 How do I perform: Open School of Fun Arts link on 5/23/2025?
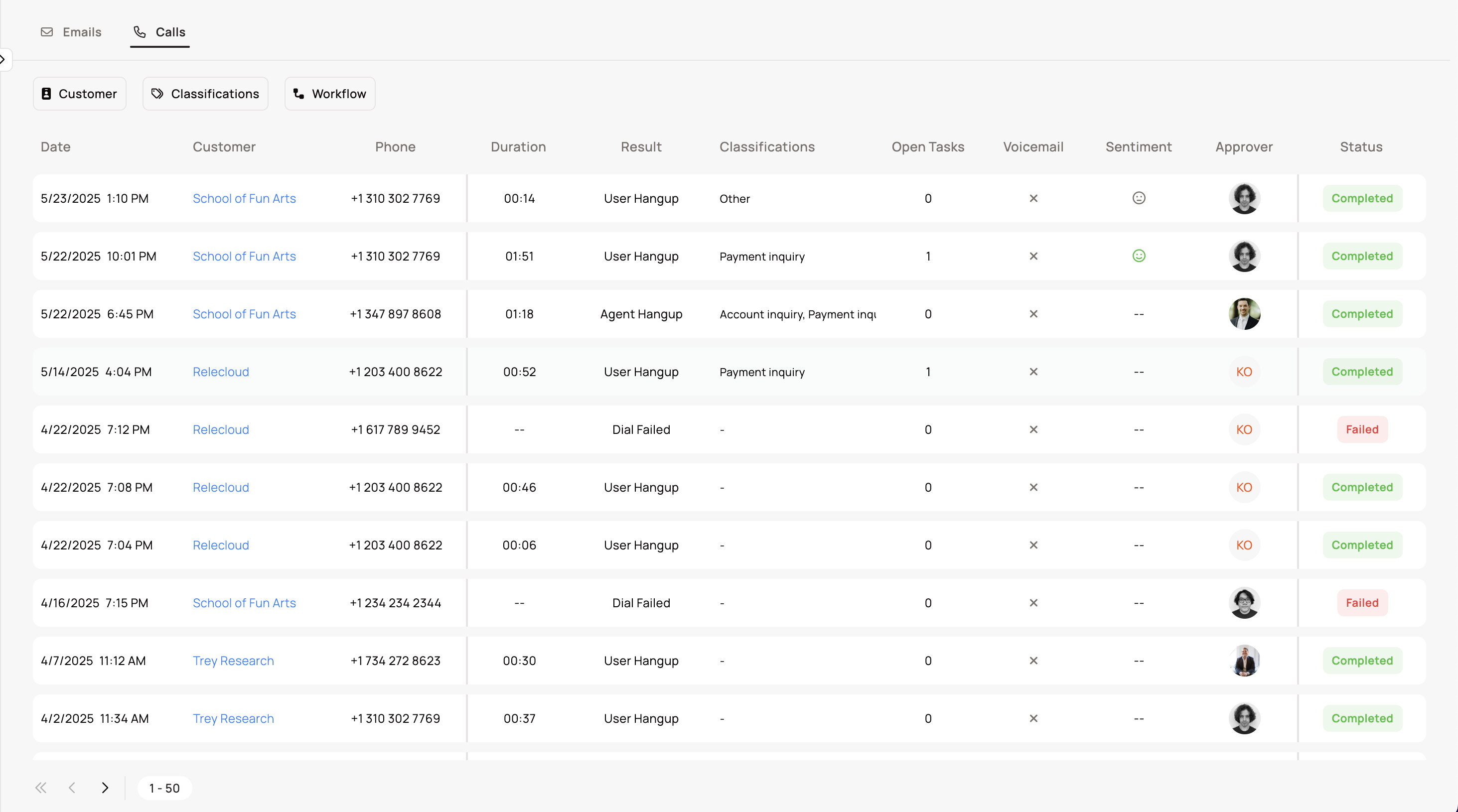pos(244,199)
